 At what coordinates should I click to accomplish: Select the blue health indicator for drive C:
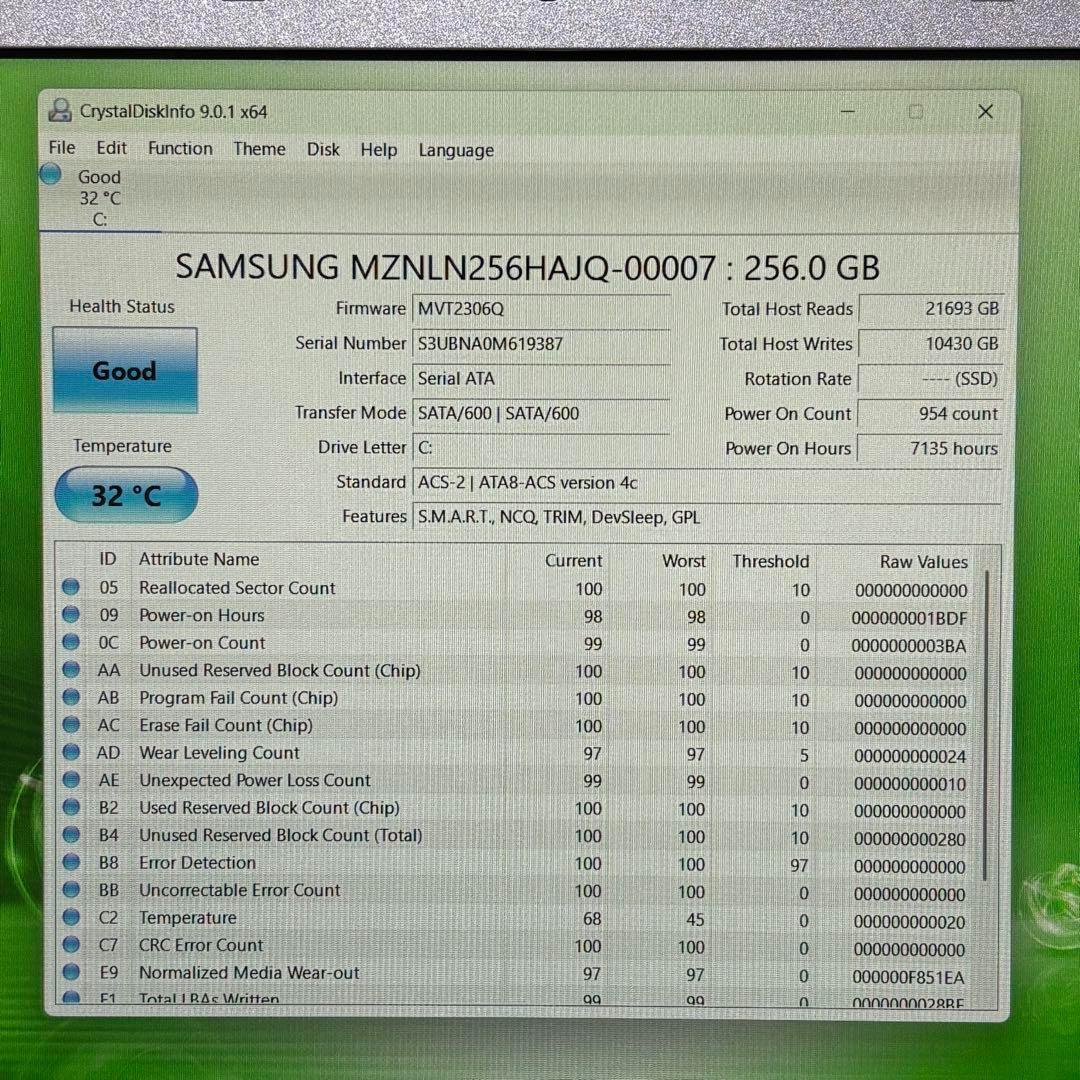point(49,173)
